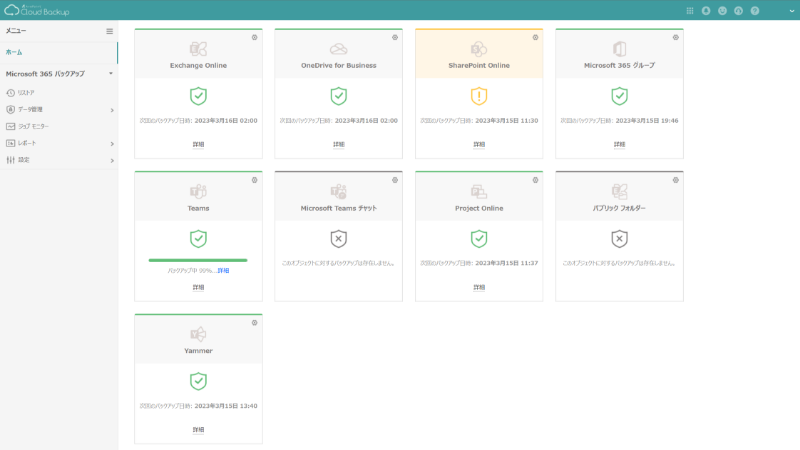Click the Teams service icon
800x450 pixels.
[198, 192]
